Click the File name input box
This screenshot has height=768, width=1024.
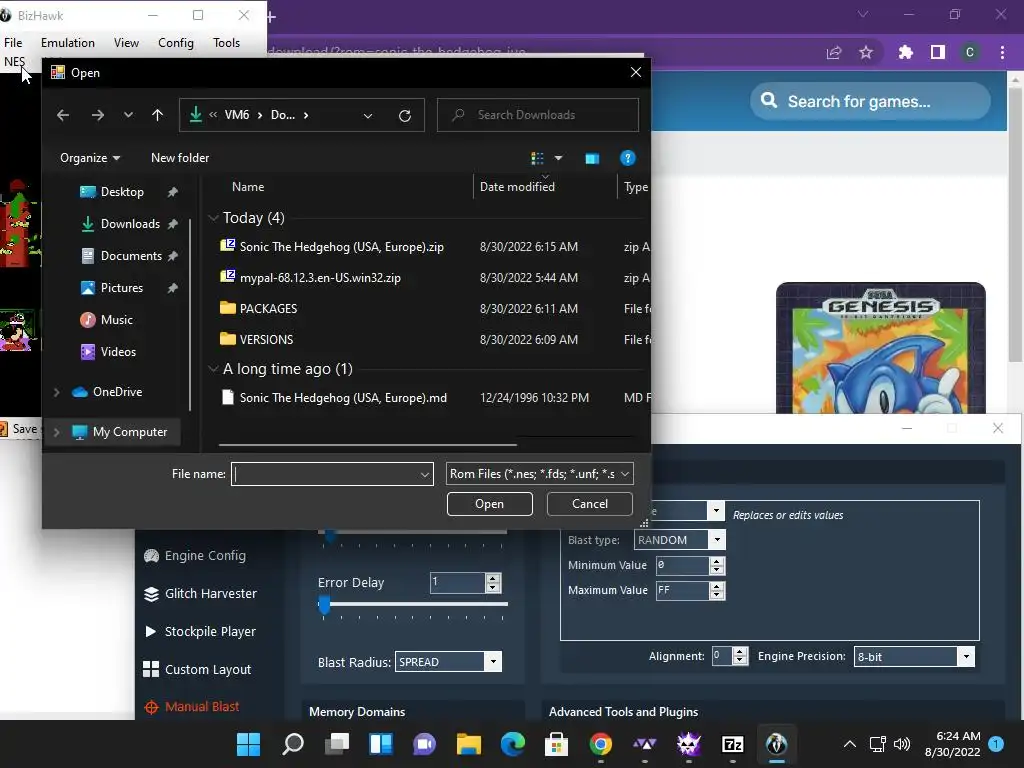[x=332, y=474]
